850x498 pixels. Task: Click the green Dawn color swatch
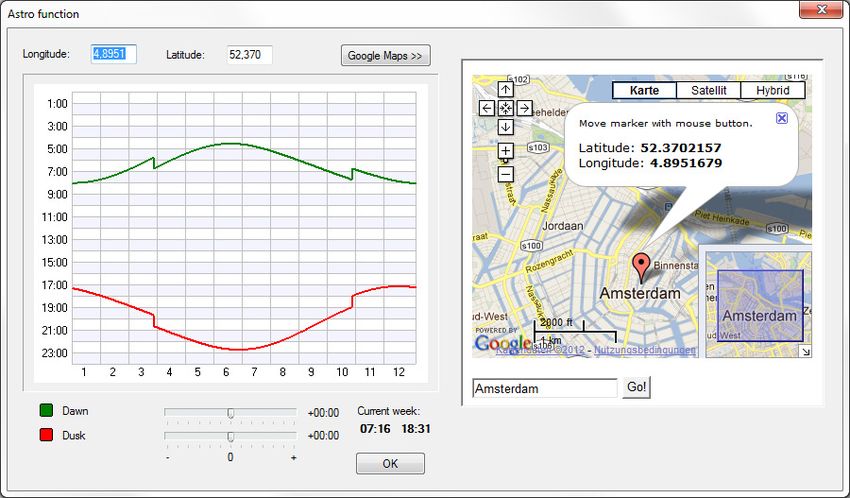47,410
